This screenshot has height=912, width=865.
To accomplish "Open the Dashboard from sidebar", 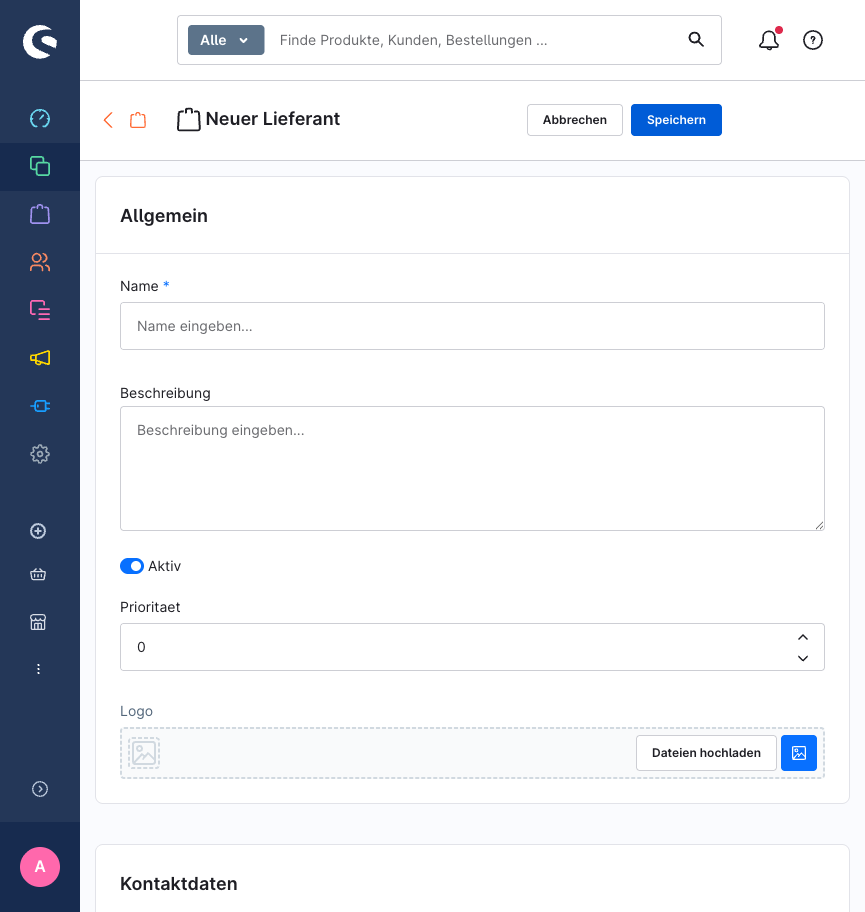I will coord(40,118).
